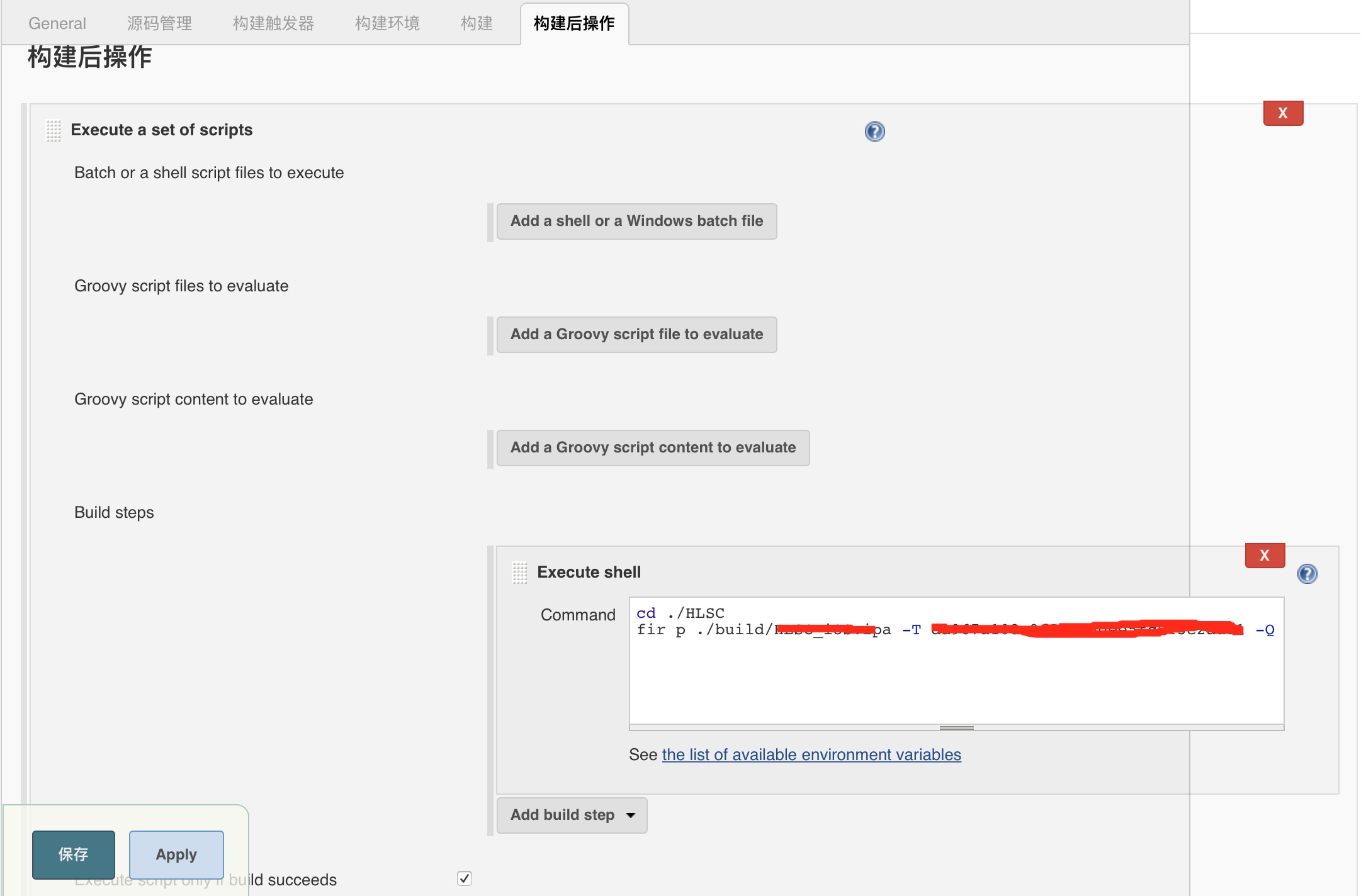Open help for Execute a set of scripts

pos(874,132)
